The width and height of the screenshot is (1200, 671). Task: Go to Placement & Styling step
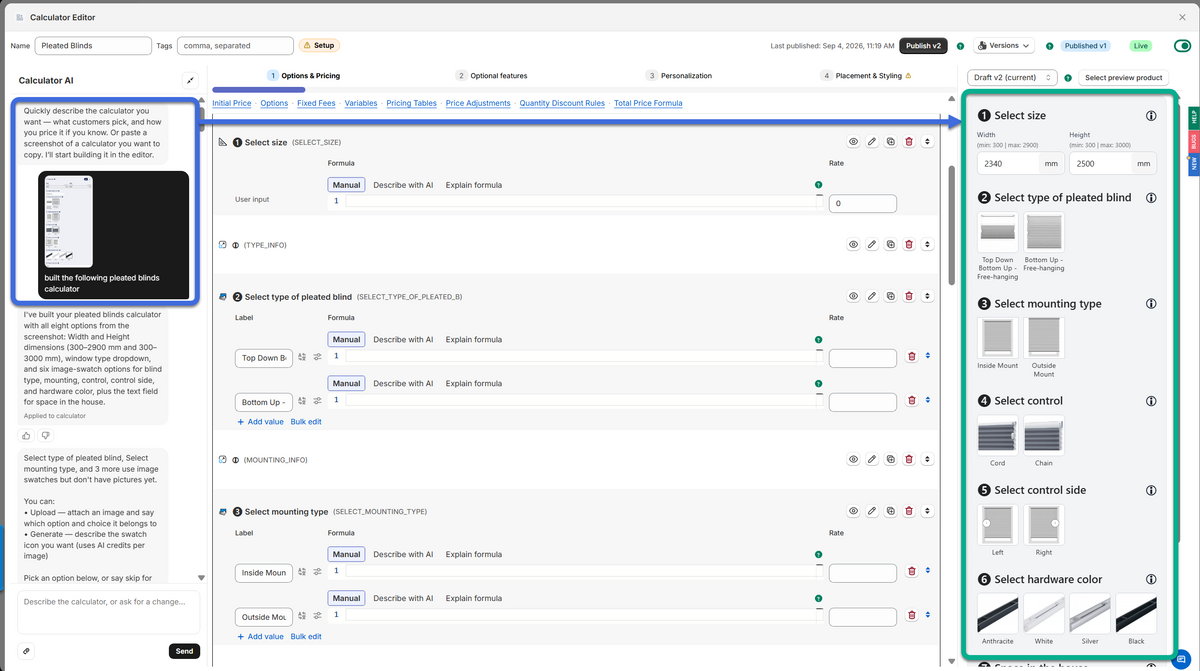(x=866, y=76)
